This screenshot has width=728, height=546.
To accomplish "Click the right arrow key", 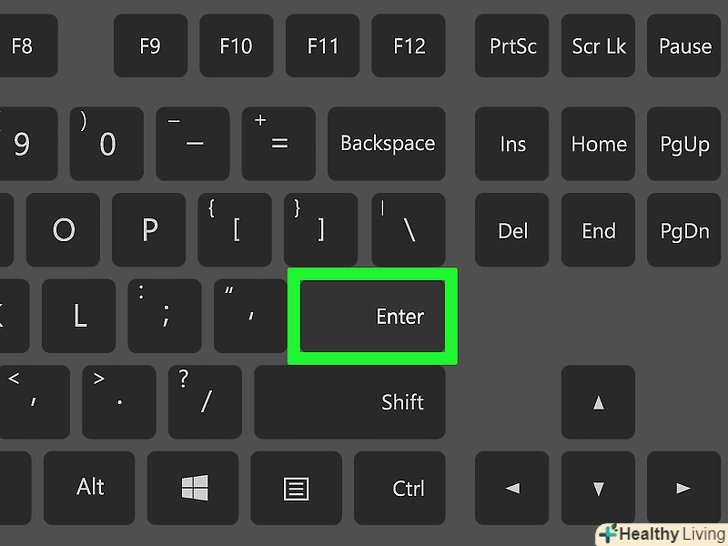I will click(x=683, y=488).
